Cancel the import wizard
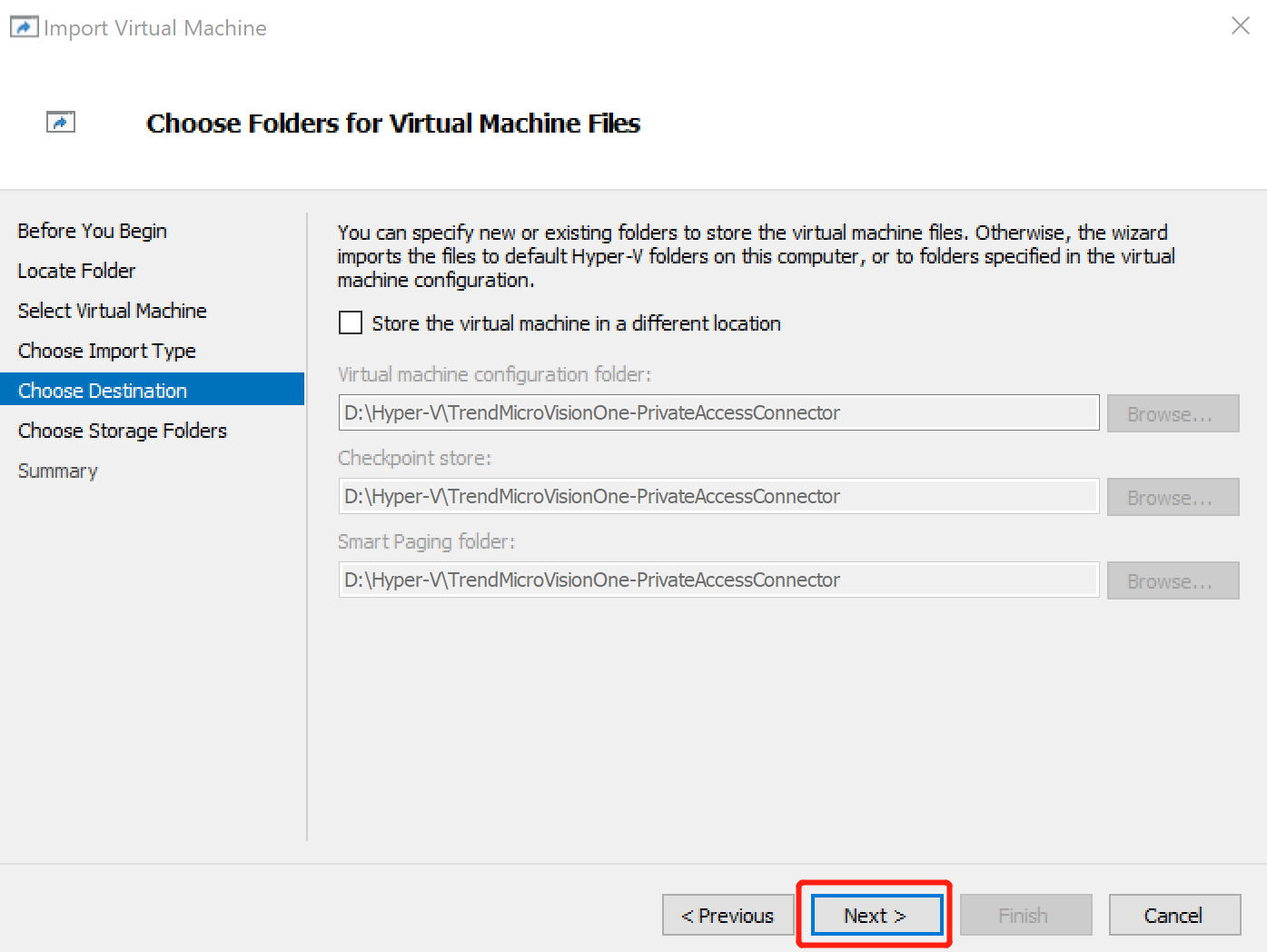This screenshot has width=1267, height=952. [1174, 915]
